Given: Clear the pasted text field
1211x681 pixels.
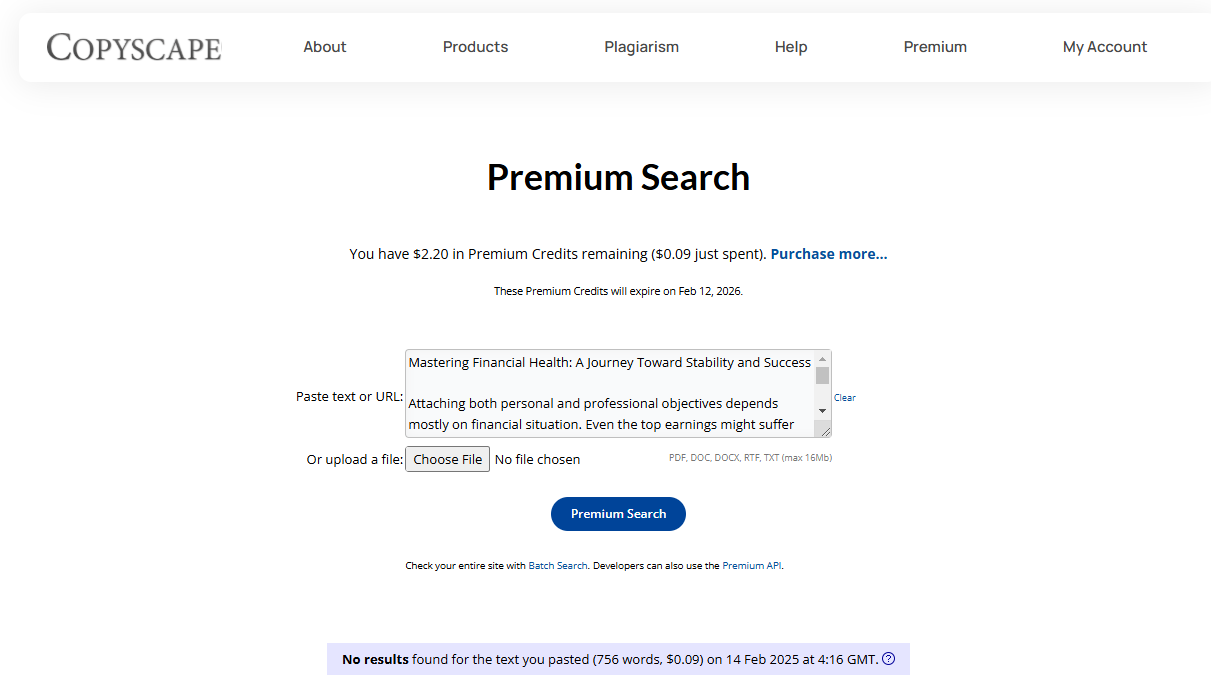Looking at the screenshot, I should 845,398.
